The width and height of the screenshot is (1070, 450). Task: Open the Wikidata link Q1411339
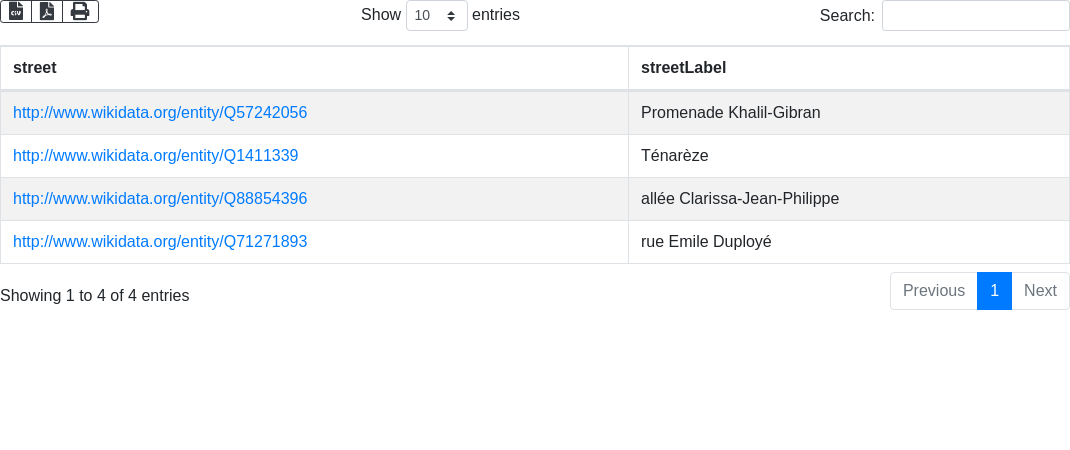coord(155,156)
